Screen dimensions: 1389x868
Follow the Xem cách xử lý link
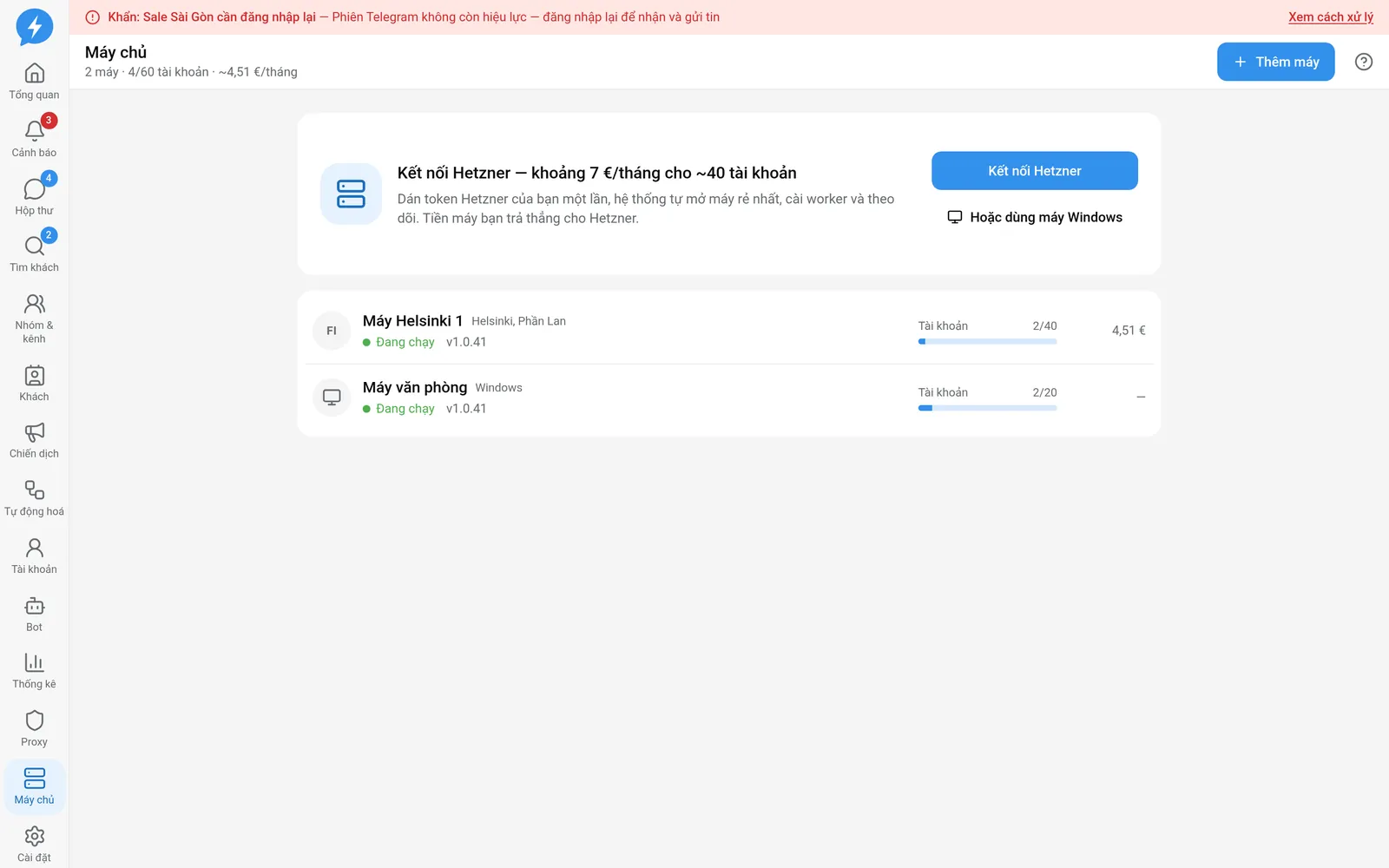point(1331,16)
